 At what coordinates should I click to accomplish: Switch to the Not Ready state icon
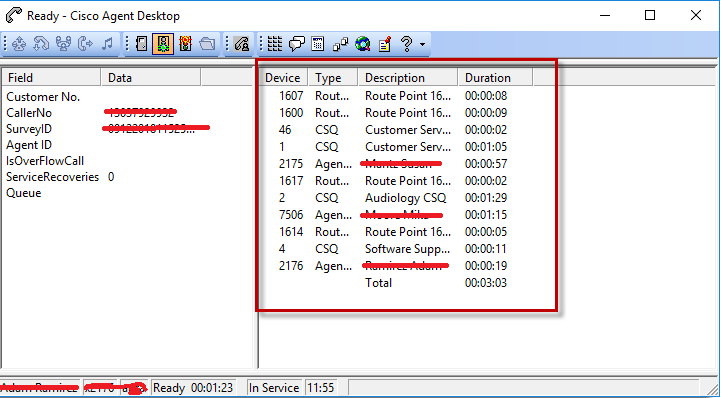pyautogui.click(x=185, y=44)
